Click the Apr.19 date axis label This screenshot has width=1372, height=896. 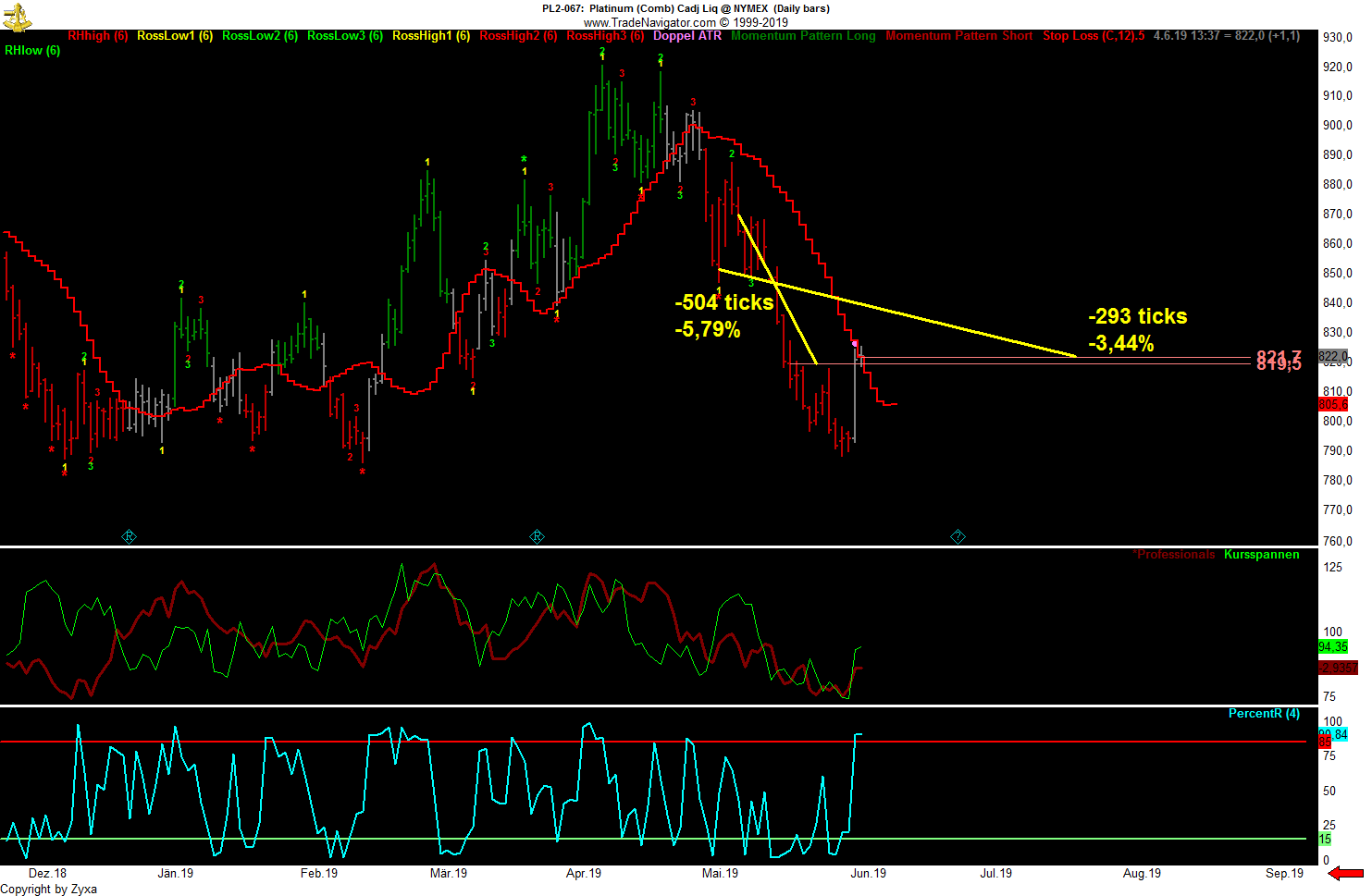pos(584,873)
